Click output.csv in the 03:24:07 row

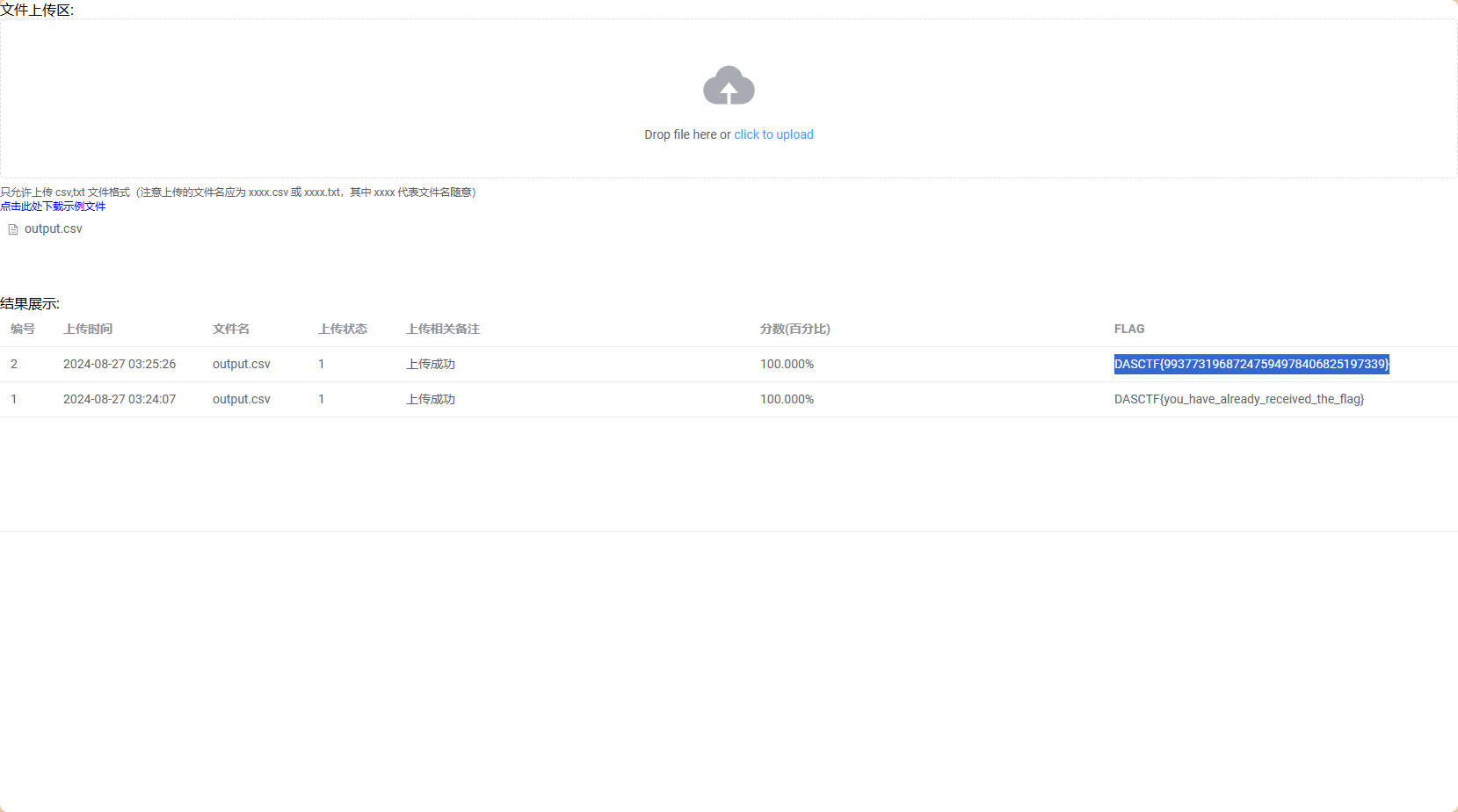pos(242,399)
